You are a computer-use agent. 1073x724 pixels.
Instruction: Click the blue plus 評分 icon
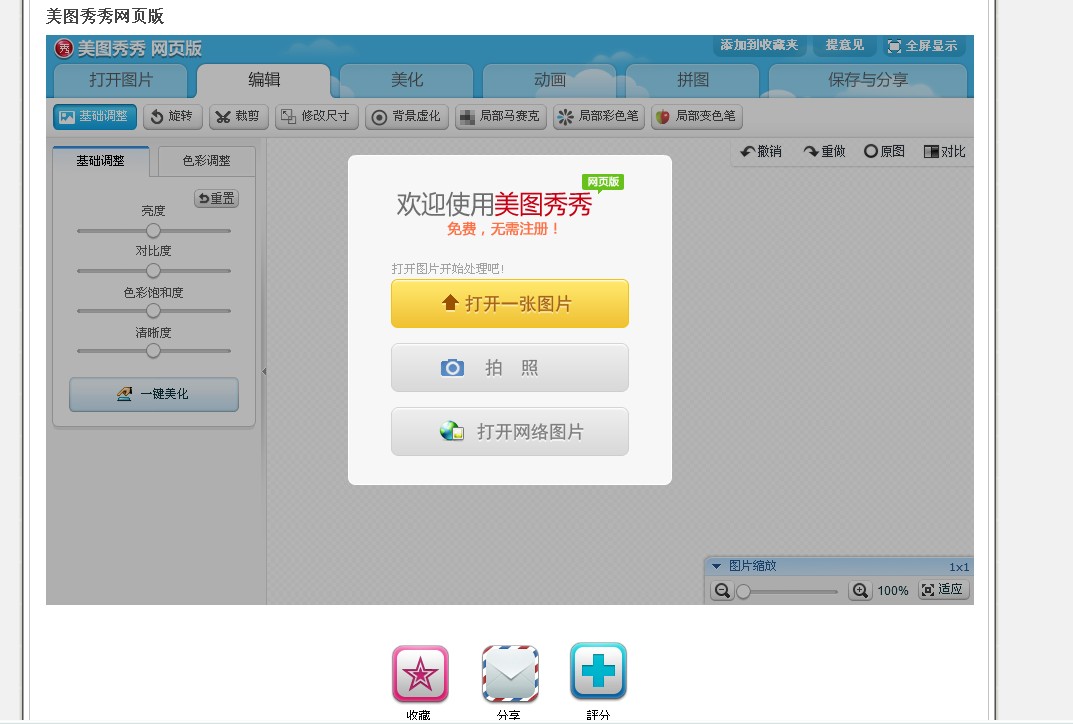598,671
